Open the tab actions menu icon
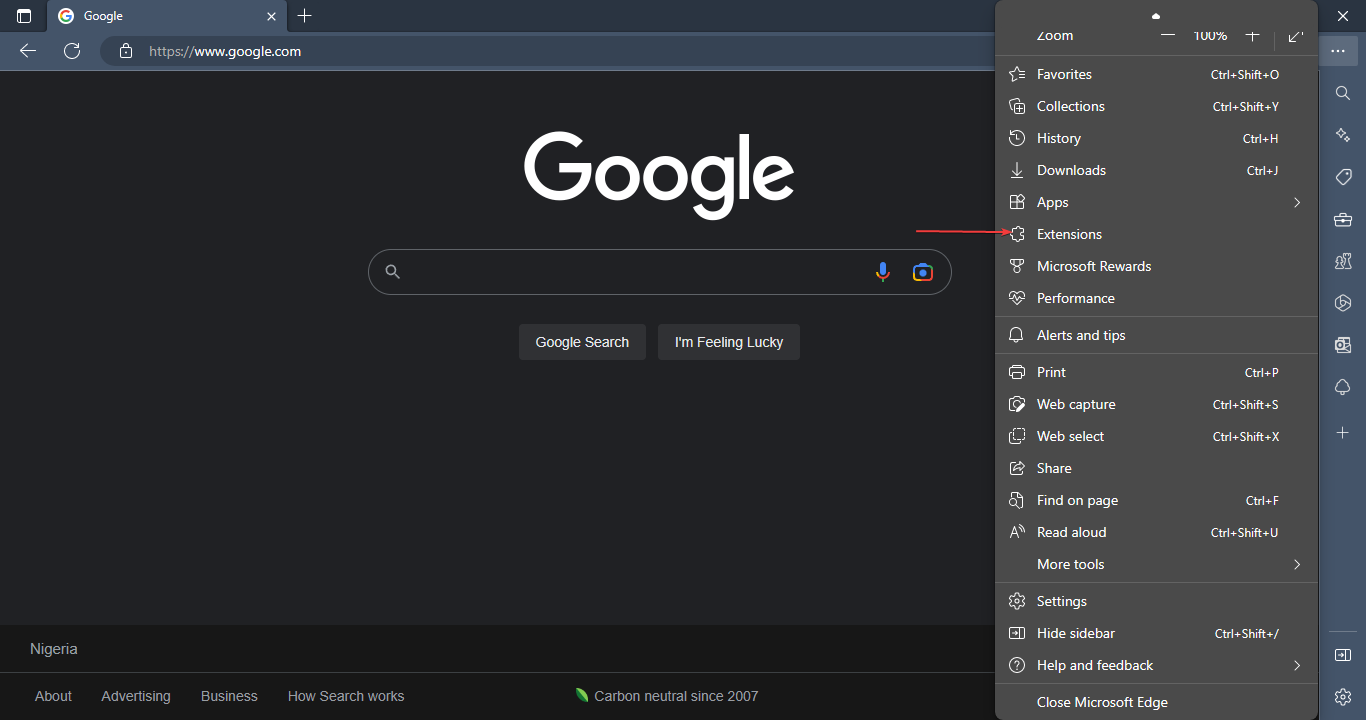The width and height of the screenshot is (1366, 720). [24, 16]
